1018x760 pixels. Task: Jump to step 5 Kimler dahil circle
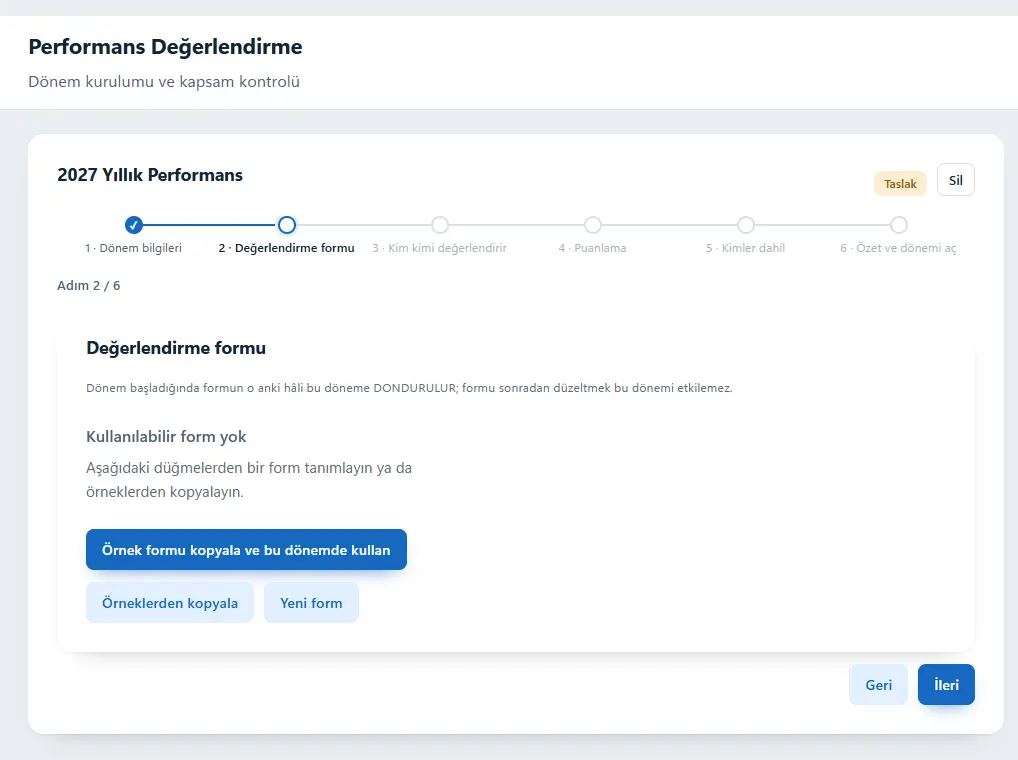click(746, 225)
